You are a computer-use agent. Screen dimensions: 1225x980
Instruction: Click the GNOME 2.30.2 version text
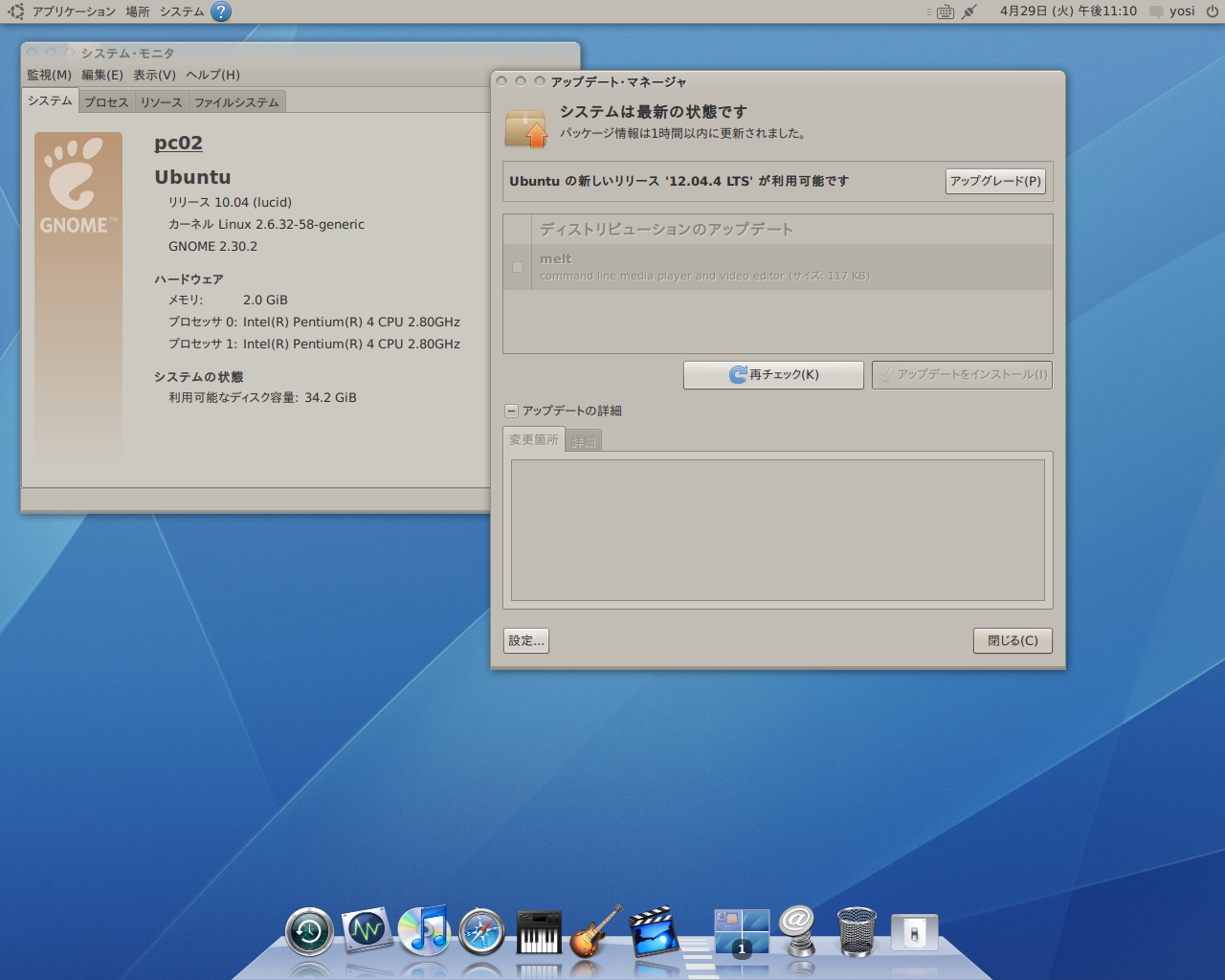(212, 246)
